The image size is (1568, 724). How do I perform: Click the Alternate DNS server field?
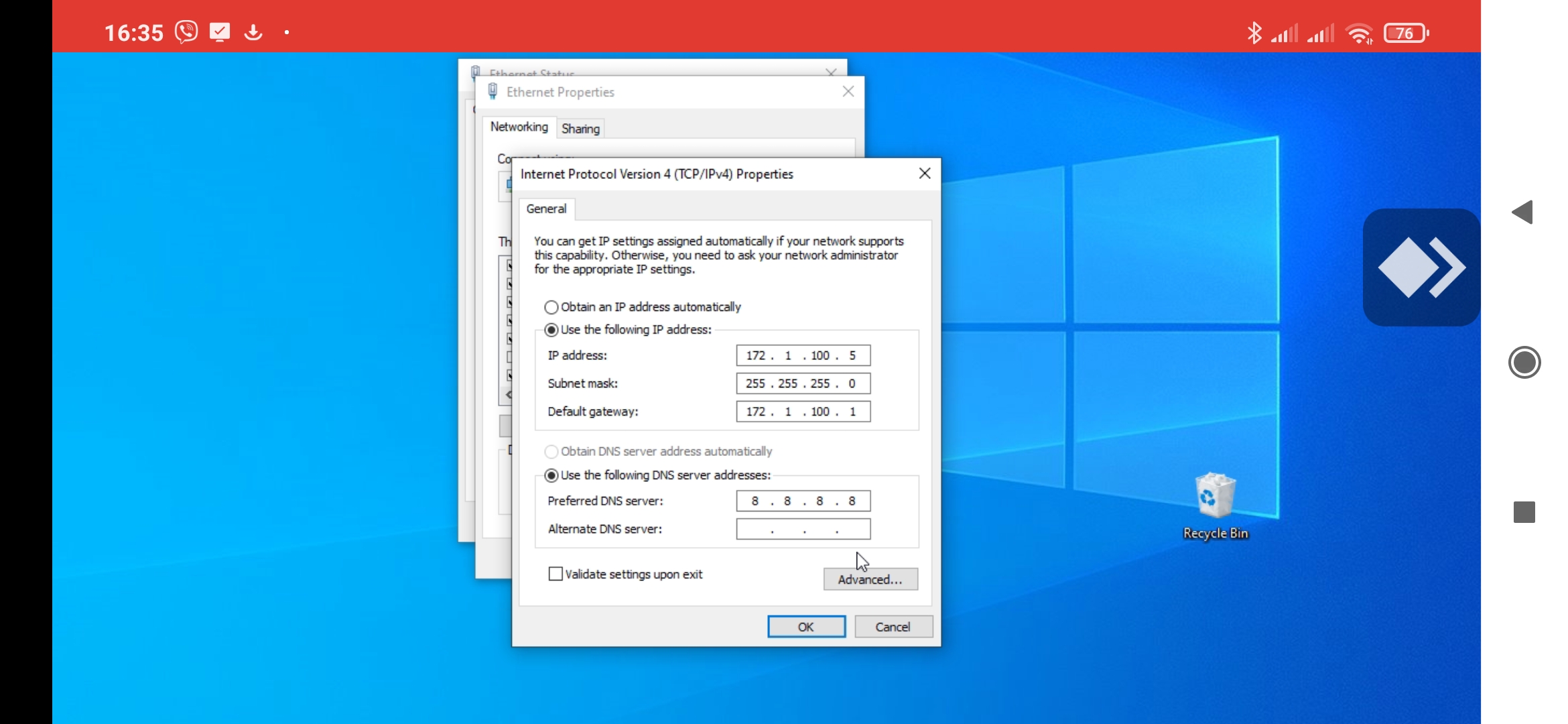click(x=803, y=529)
